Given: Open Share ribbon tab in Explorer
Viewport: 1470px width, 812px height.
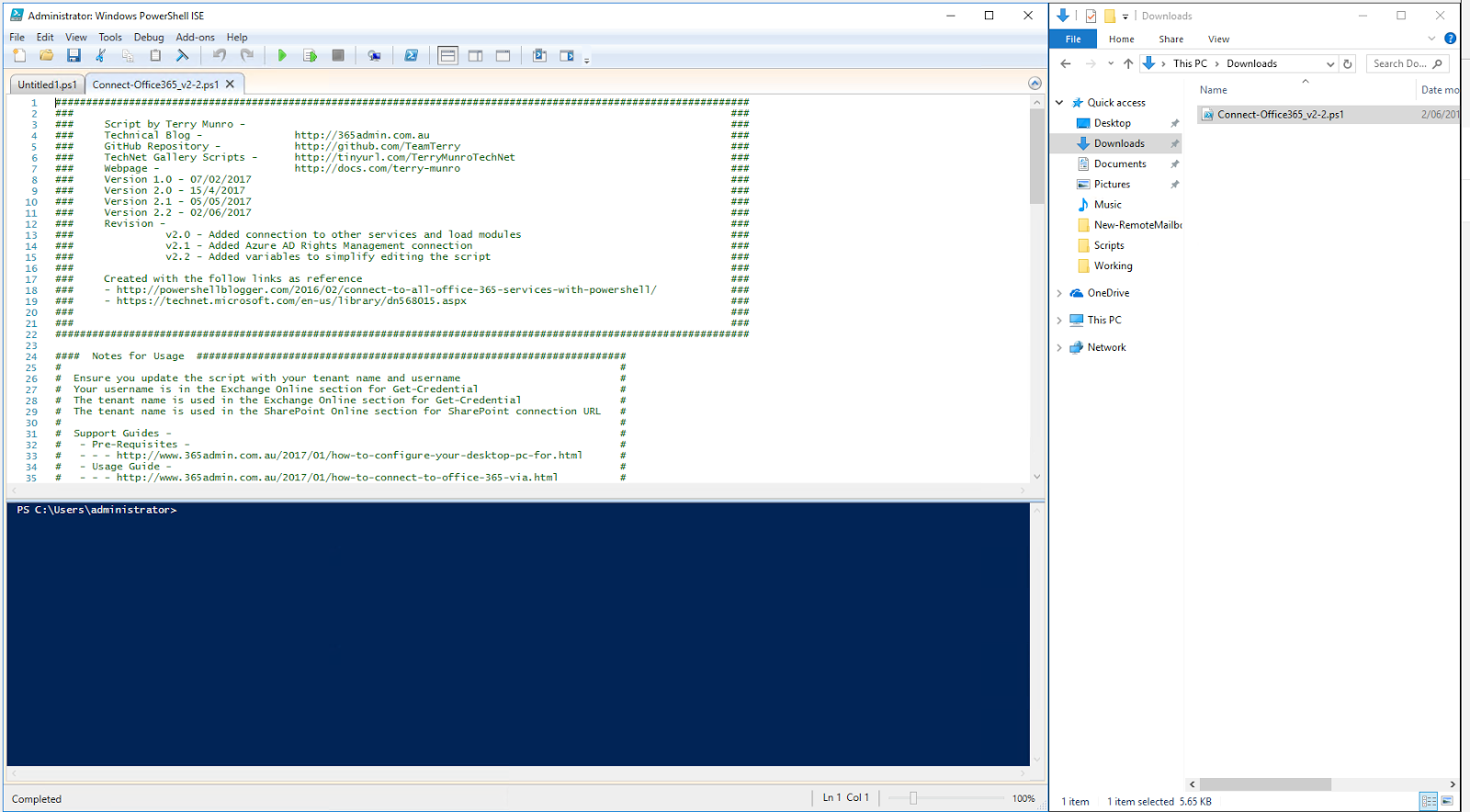Looking at the screenshot, I should click(x=1170, y=39).
